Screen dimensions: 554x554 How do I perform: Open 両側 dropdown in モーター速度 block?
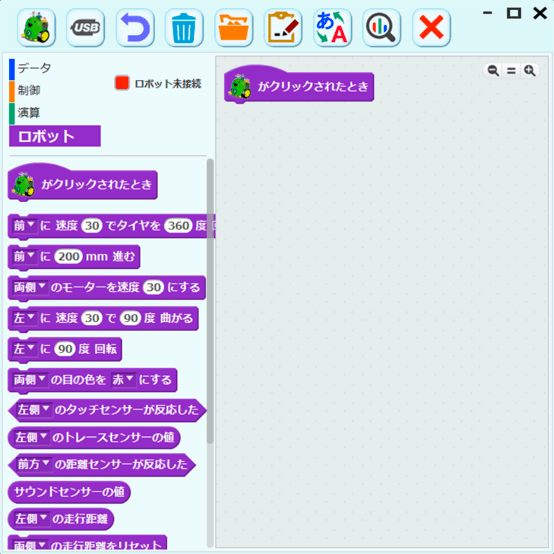tap(30, 287)
